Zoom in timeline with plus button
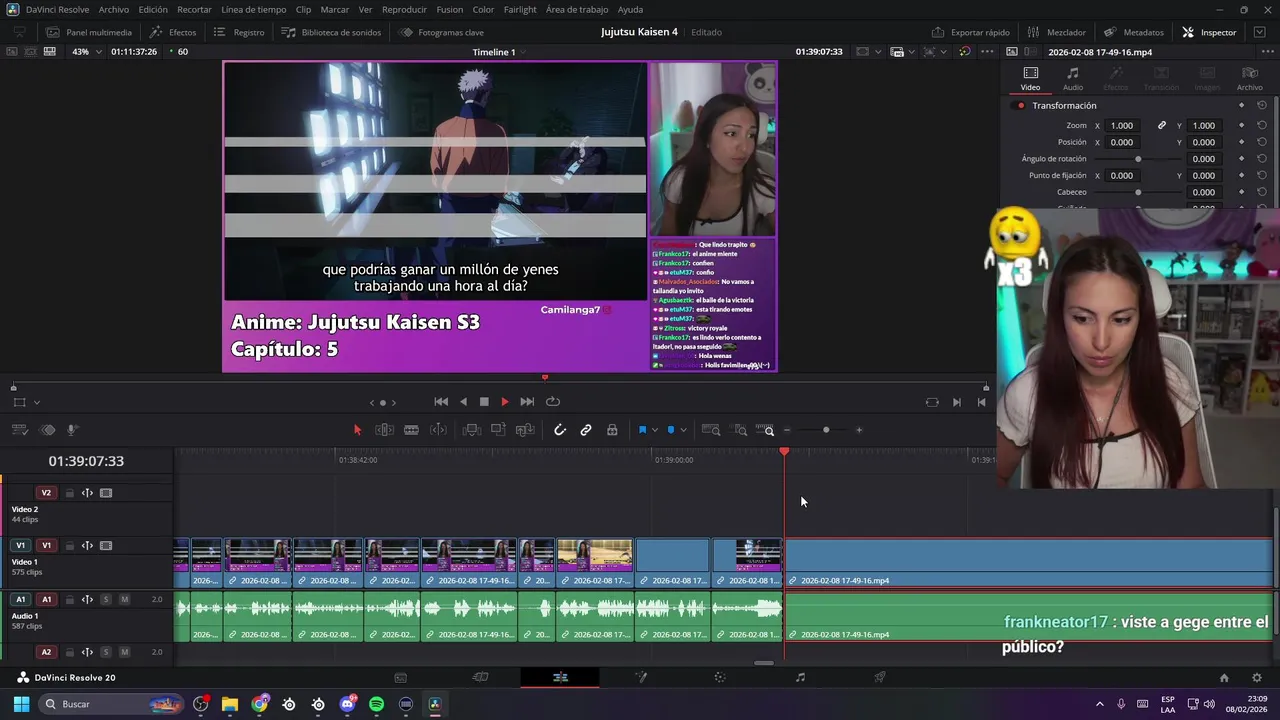 (859, 430)
